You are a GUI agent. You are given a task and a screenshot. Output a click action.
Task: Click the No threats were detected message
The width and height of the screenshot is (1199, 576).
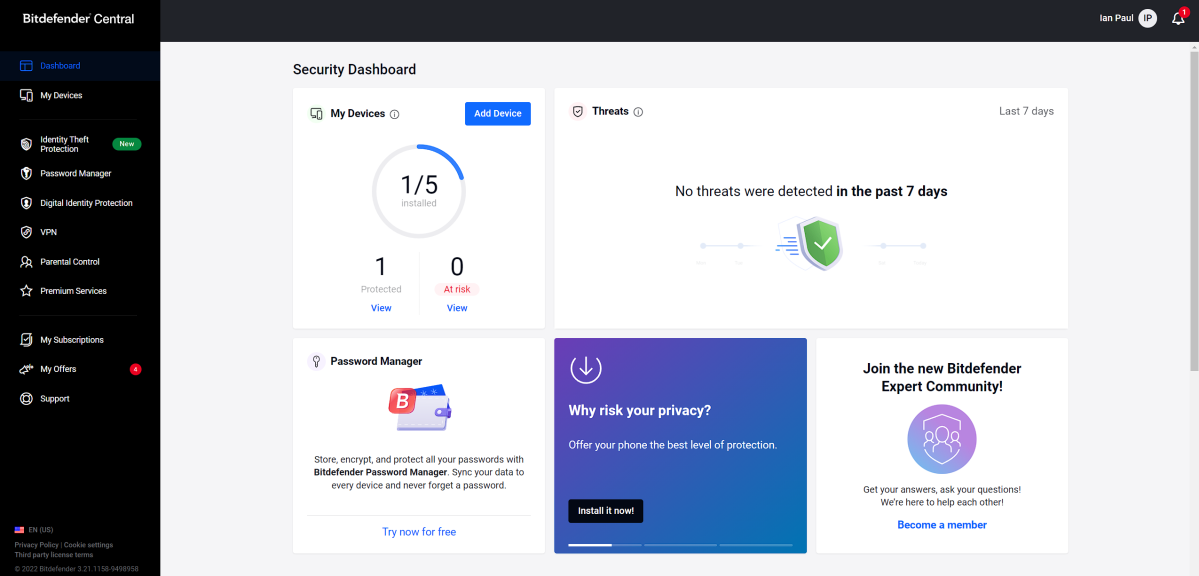(811, 191)
